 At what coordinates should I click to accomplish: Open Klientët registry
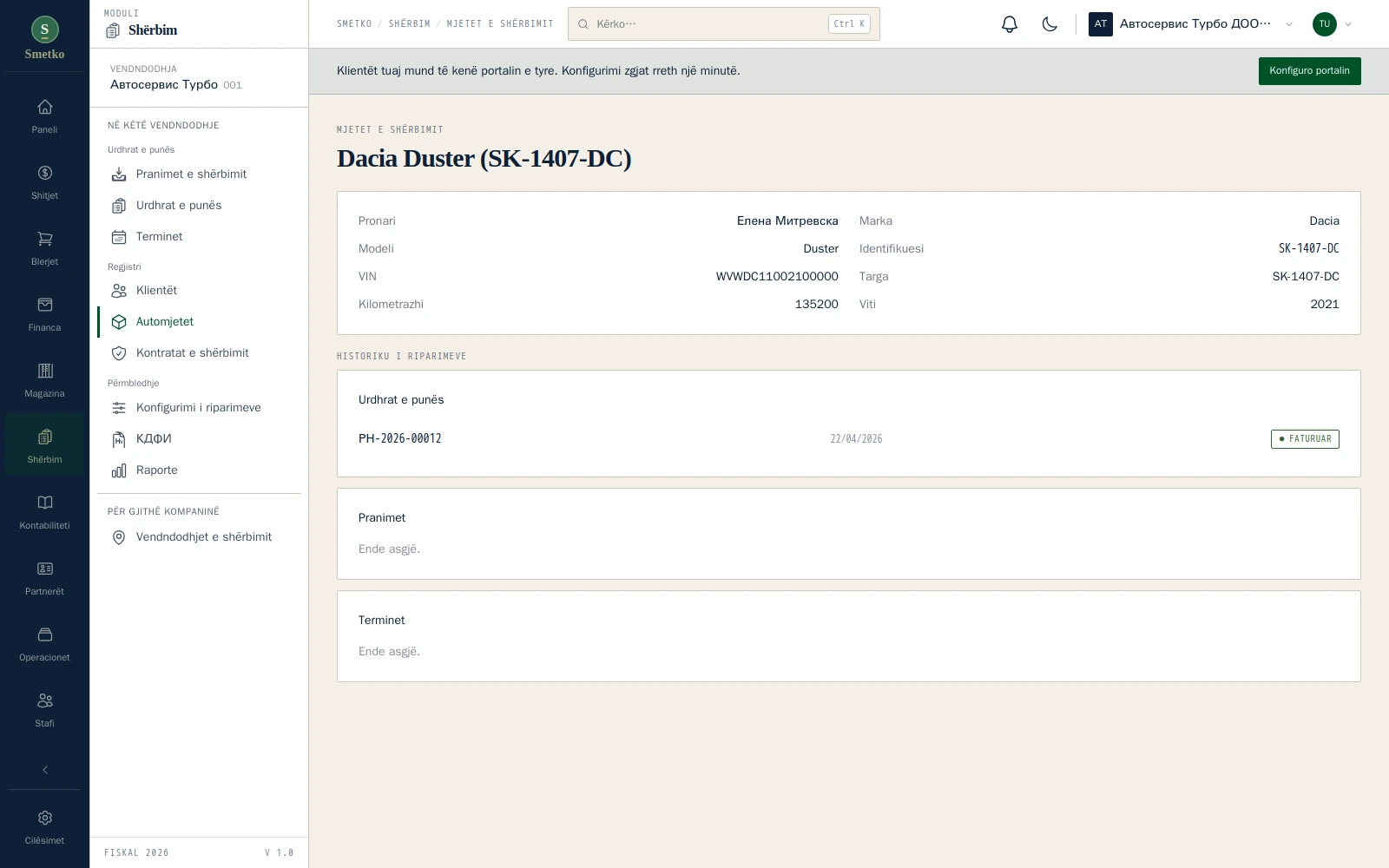click(x=199, y=291)
